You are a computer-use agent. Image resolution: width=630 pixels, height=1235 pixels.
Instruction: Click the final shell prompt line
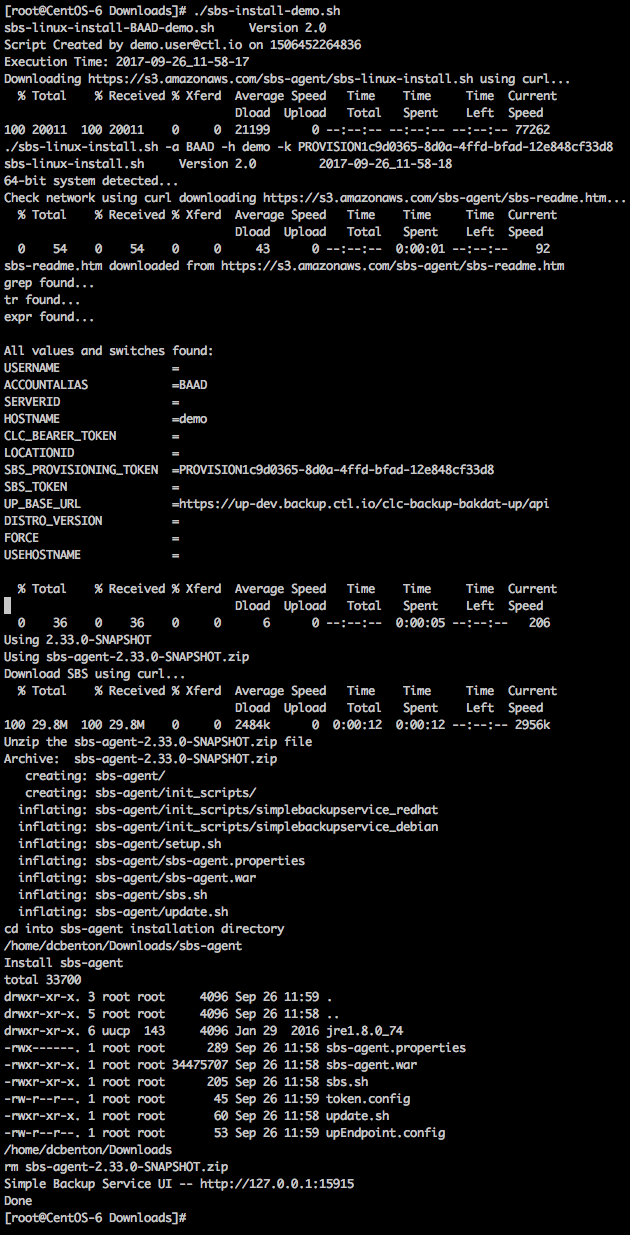pyautogui.click(x=96, y=1217)
